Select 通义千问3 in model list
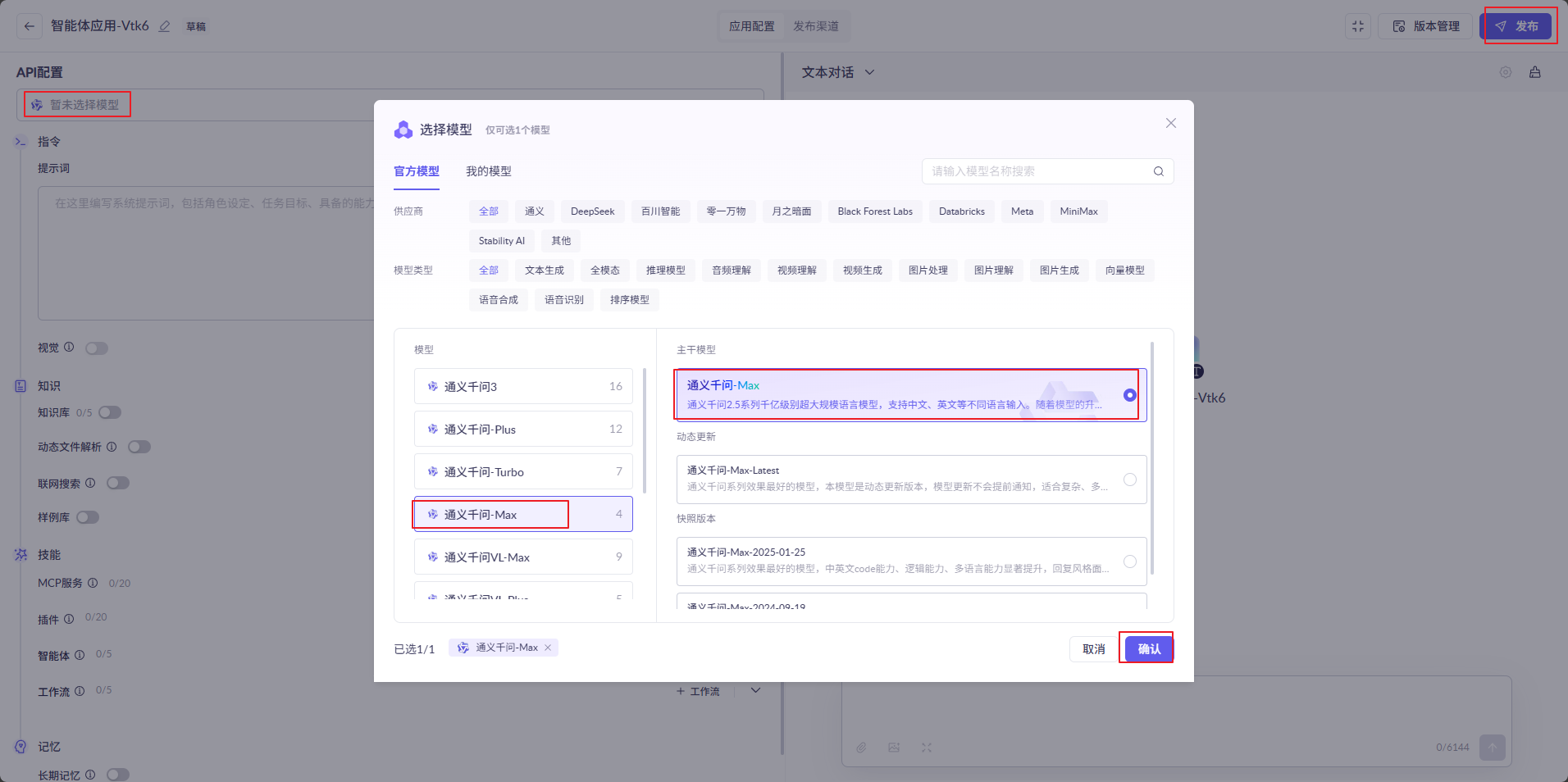The width and height of the screenshot is (1568, 782). pyautogui.click(x=523, y=386)
